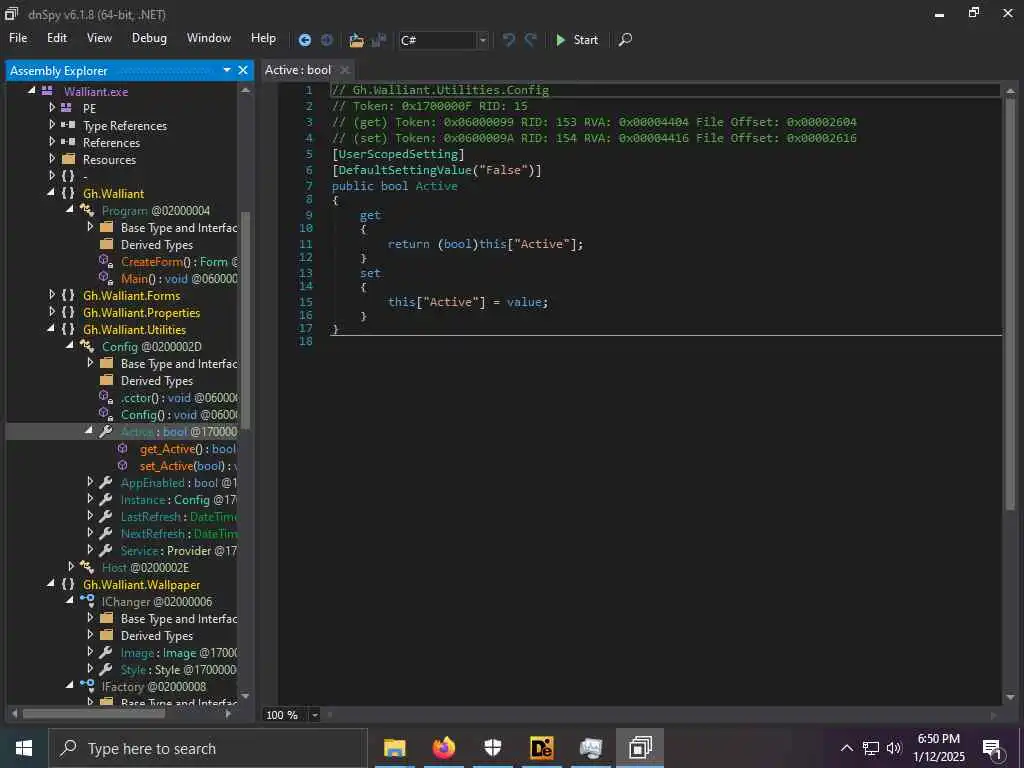Click the Assembly Explorer horizontal scrollbar
The height and width of the screenshot is (768, 1024).
(x=94, y=713)
